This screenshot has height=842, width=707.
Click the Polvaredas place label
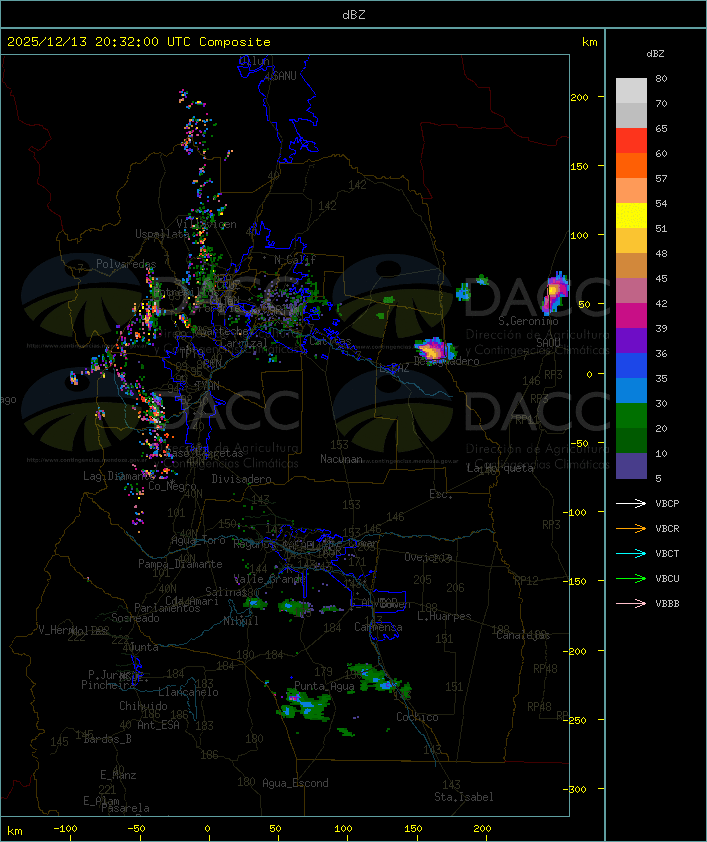[x=126, y=264]
